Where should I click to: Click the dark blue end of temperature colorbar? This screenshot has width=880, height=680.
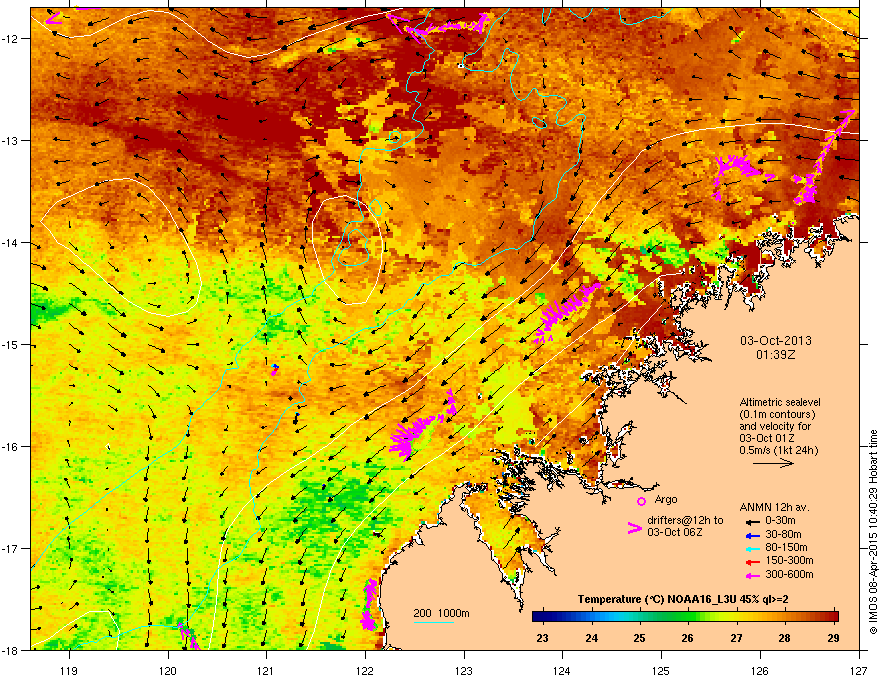point(539,617)
